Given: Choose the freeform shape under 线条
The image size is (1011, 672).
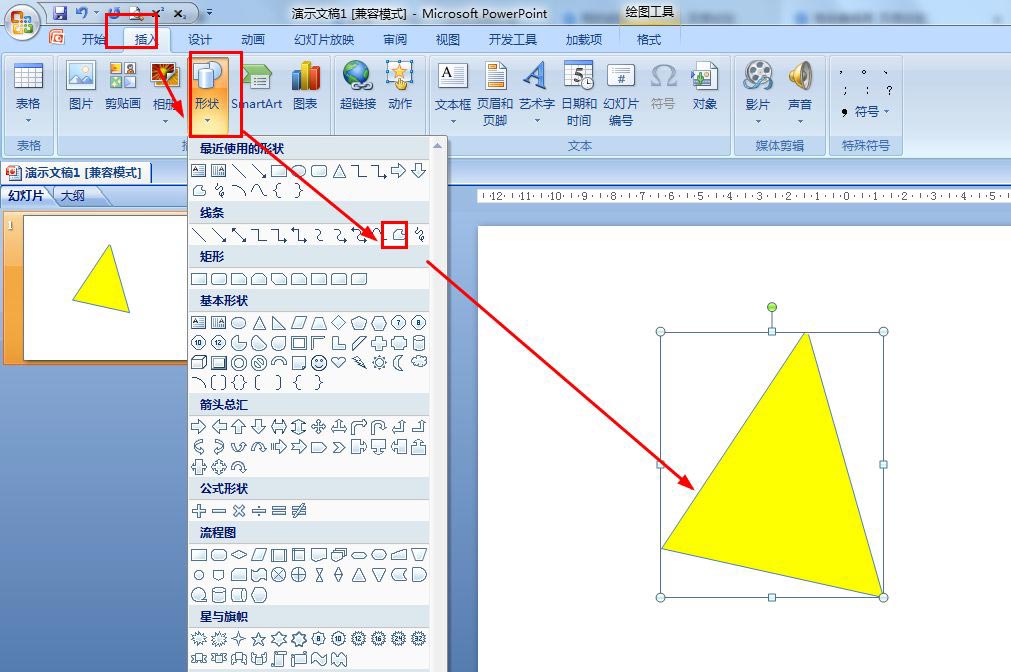Looking at the screenshot, I should point(397,236).
